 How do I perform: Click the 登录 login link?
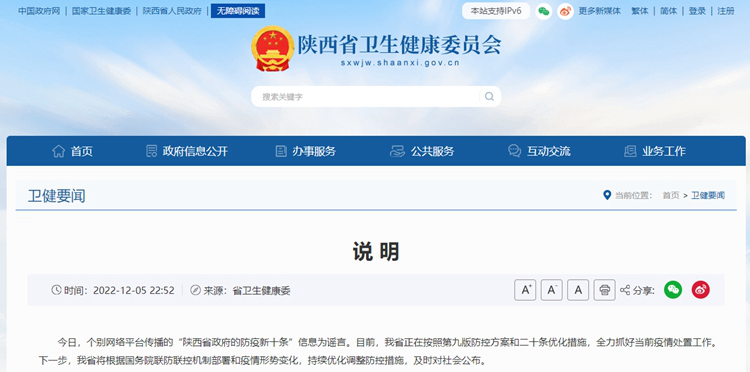697,11
